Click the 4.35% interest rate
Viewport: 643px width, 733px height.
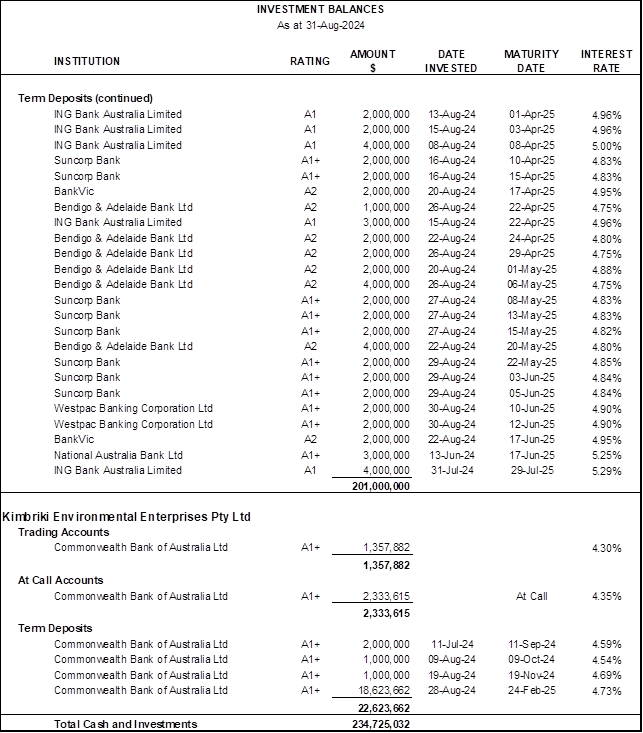click(607, 596)
